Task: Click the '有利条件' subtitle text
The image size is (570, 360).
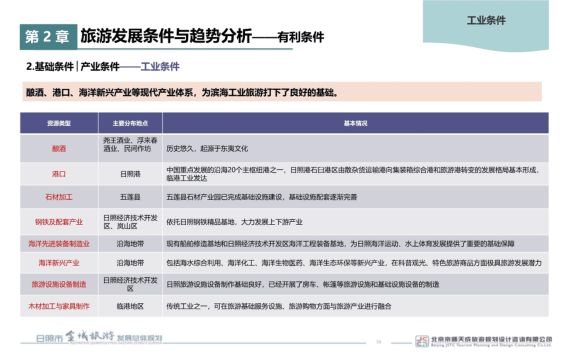Action: (301, 37)
